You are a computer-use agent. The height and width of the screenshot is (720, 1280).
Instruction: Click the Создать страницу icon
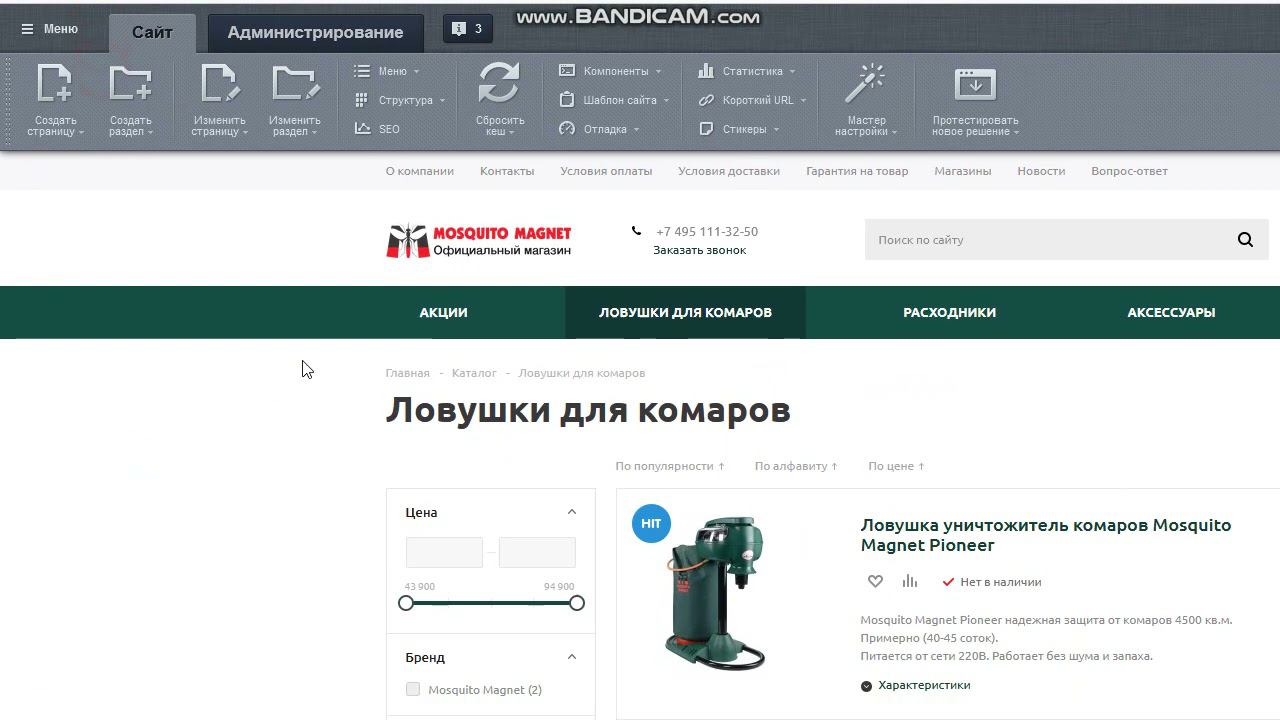click(55, 84)
